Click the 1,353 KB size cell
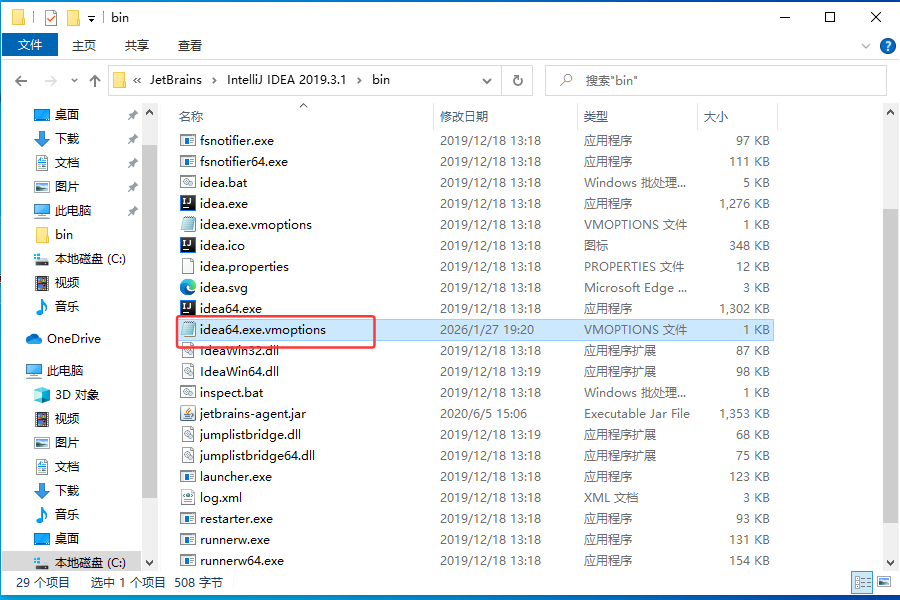The width and height of the screenshot is (900, 600). point(744,413)
